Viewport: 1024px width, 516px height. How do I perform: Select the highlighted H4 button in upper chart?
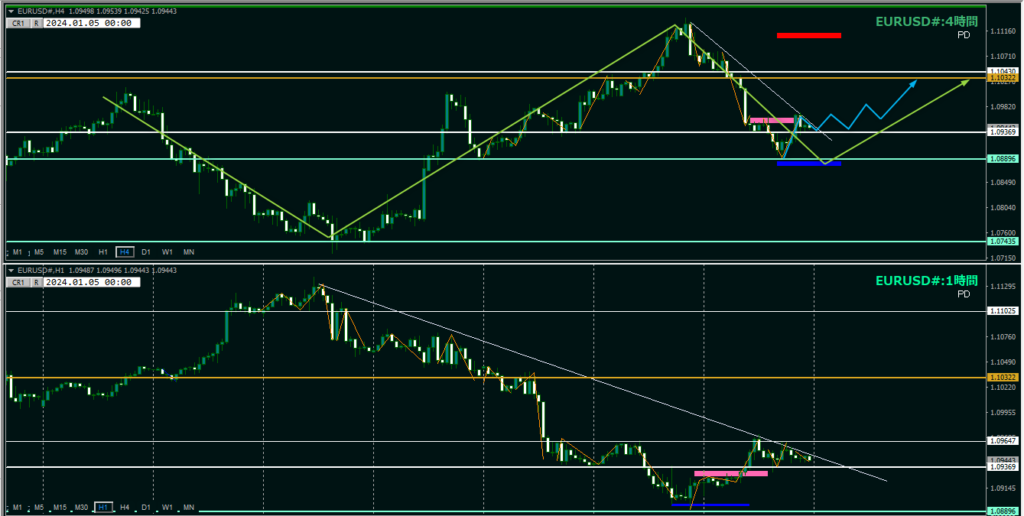(x=125, y=252)
